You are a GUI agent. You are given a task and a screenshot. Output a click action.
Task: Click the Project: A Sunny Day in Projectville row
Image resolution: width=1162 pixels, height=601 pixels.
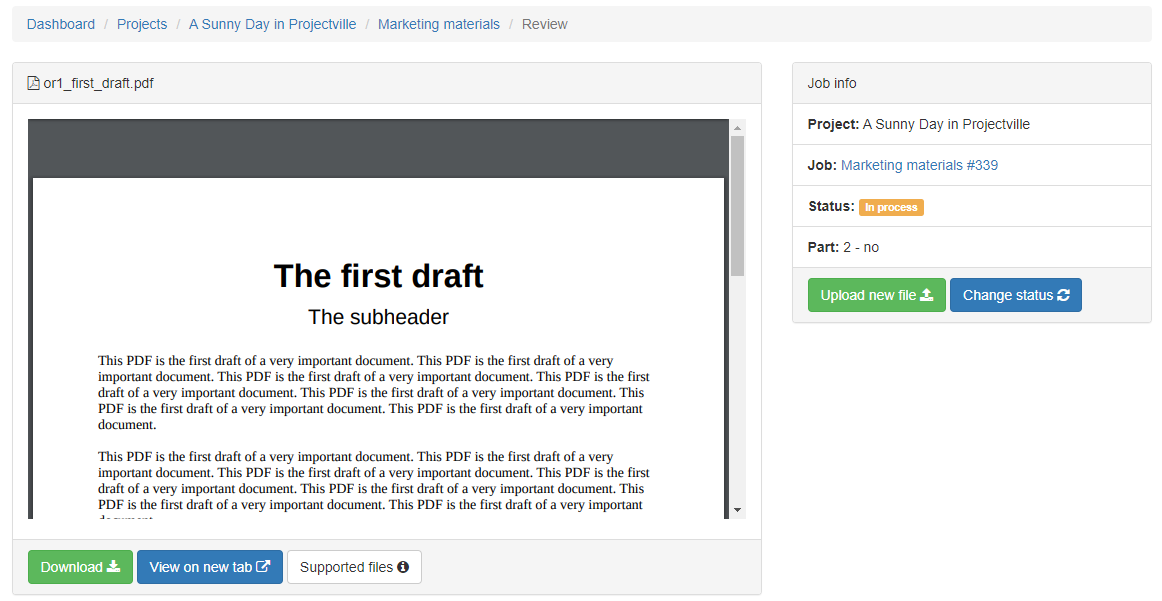(x=972, y=124)
